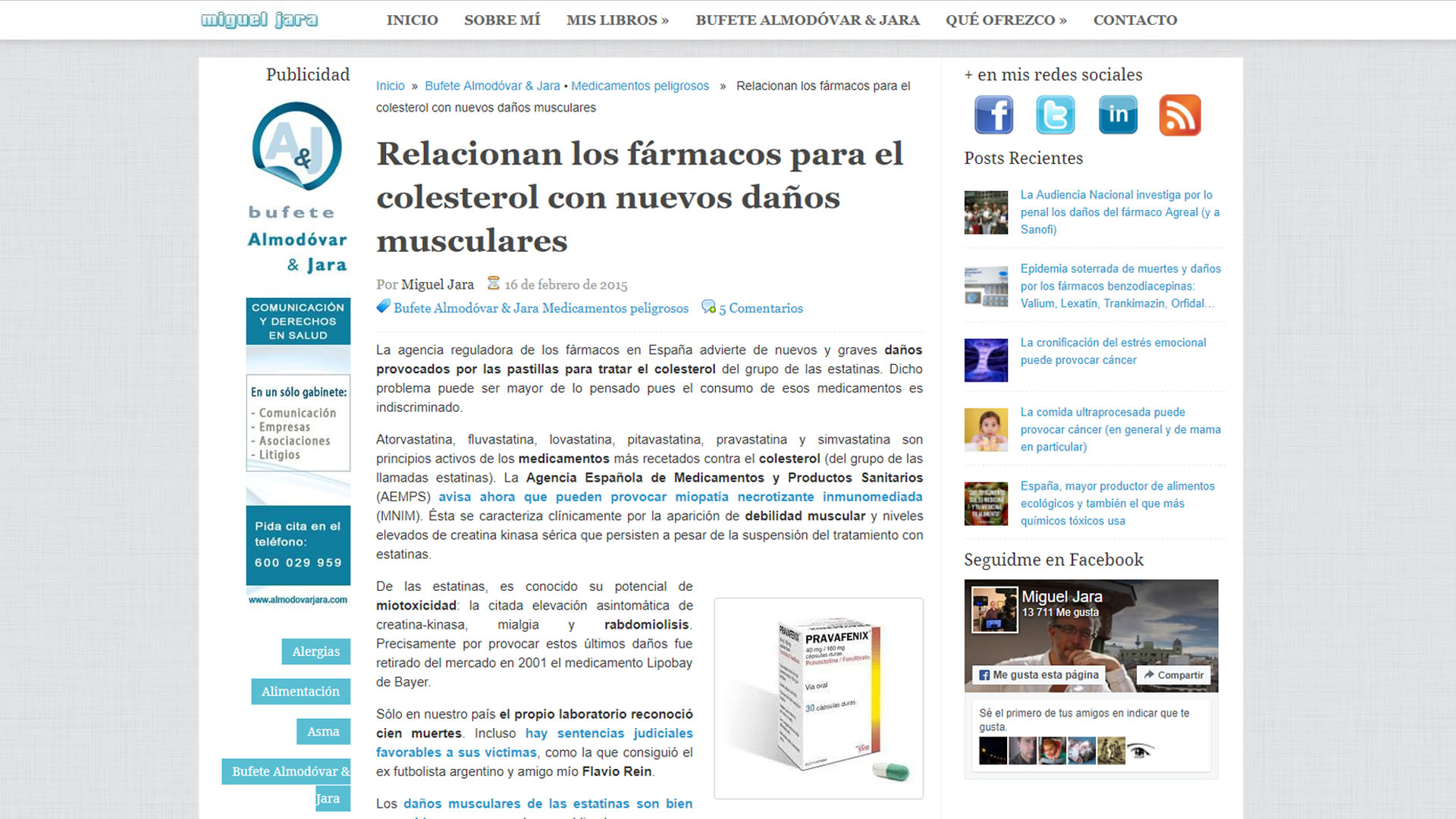Click Pida cita en el teléfono banner

(x=298, y=544)
